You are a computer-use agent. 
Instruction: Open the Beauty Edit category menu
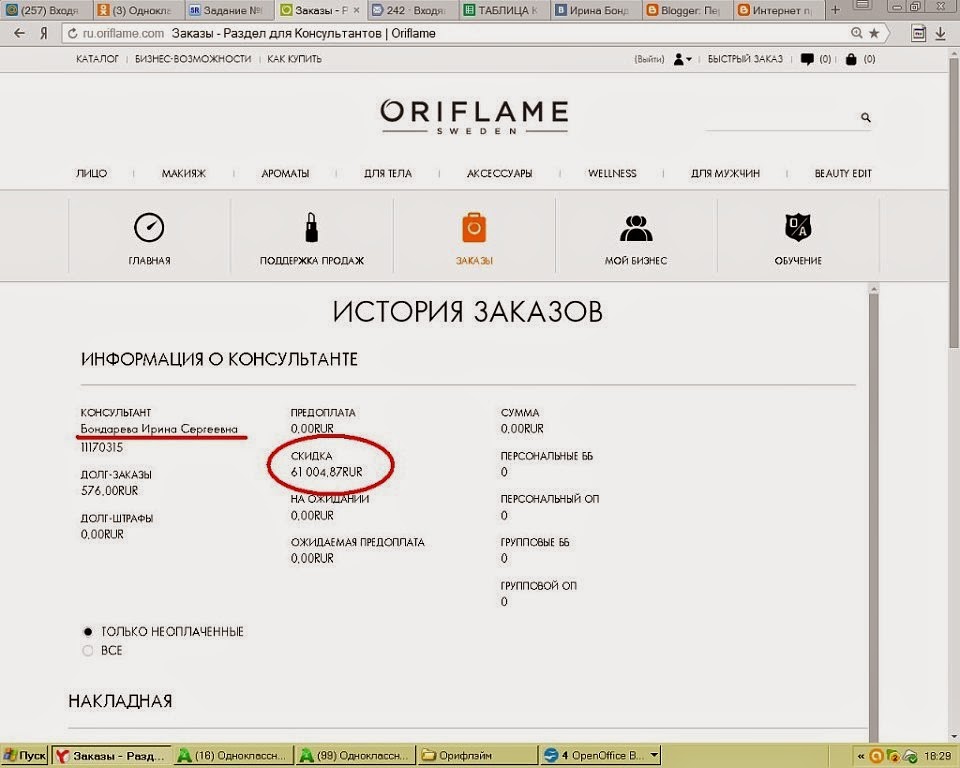842,173
